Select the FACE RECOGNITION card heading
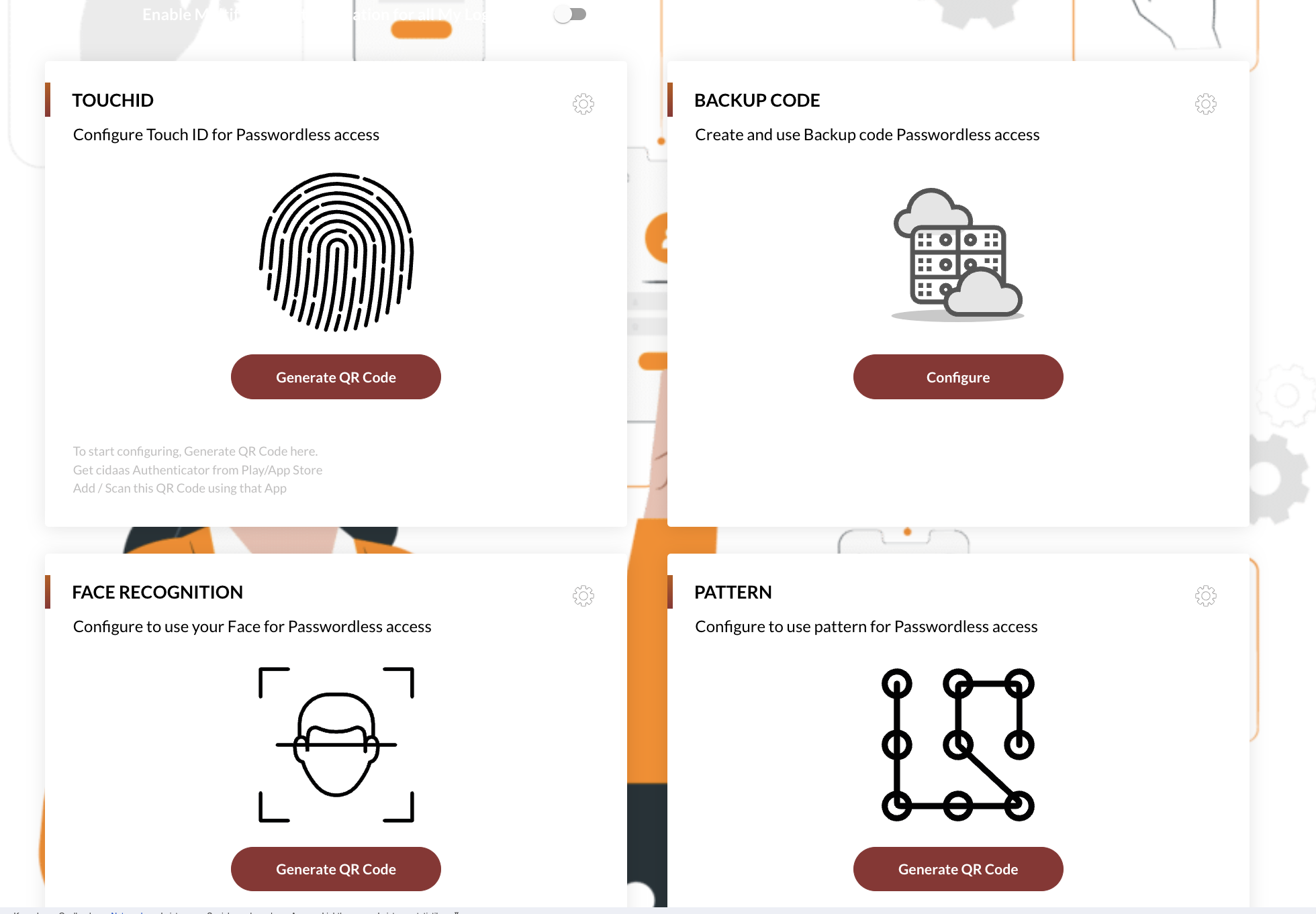The image size is (1316, 914). click(157, 592)
